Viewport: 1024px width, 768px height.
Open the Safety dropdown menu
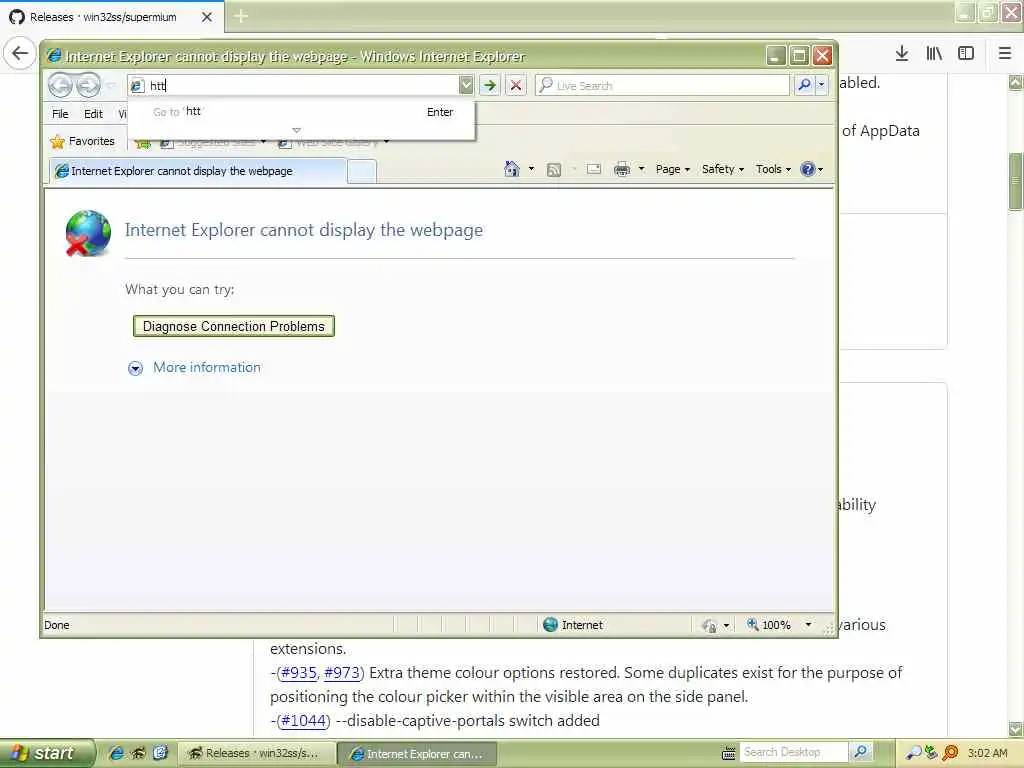[722, 169]
